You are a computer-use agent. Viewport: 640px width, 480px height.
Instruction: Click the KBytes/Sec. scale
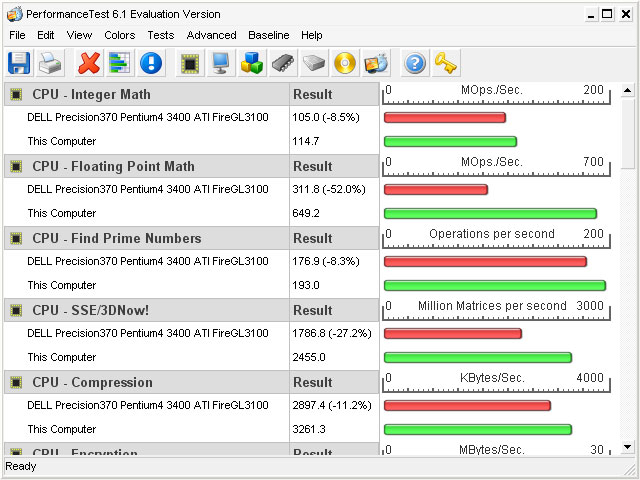tap(496, 382)
